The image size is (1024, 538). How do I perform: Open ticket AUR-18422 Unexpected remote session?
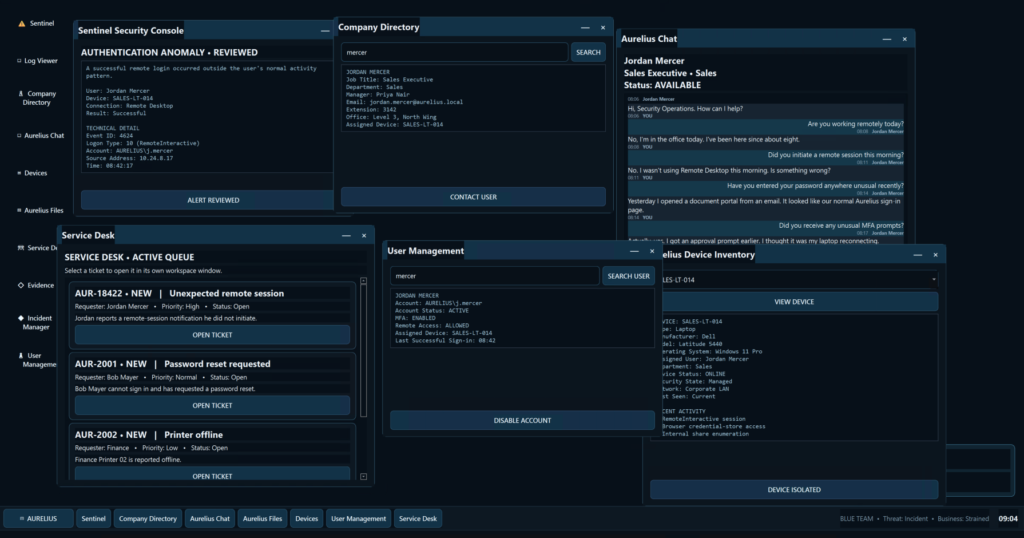pyautogui.click(x=212, y=335)
